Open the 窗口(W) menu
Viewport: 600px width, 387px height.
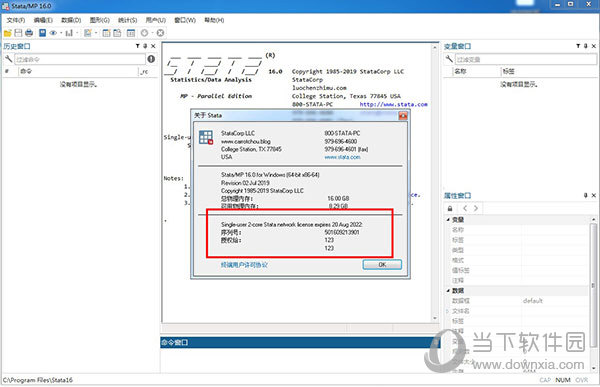pyautogui.click(x=185, y=20)
